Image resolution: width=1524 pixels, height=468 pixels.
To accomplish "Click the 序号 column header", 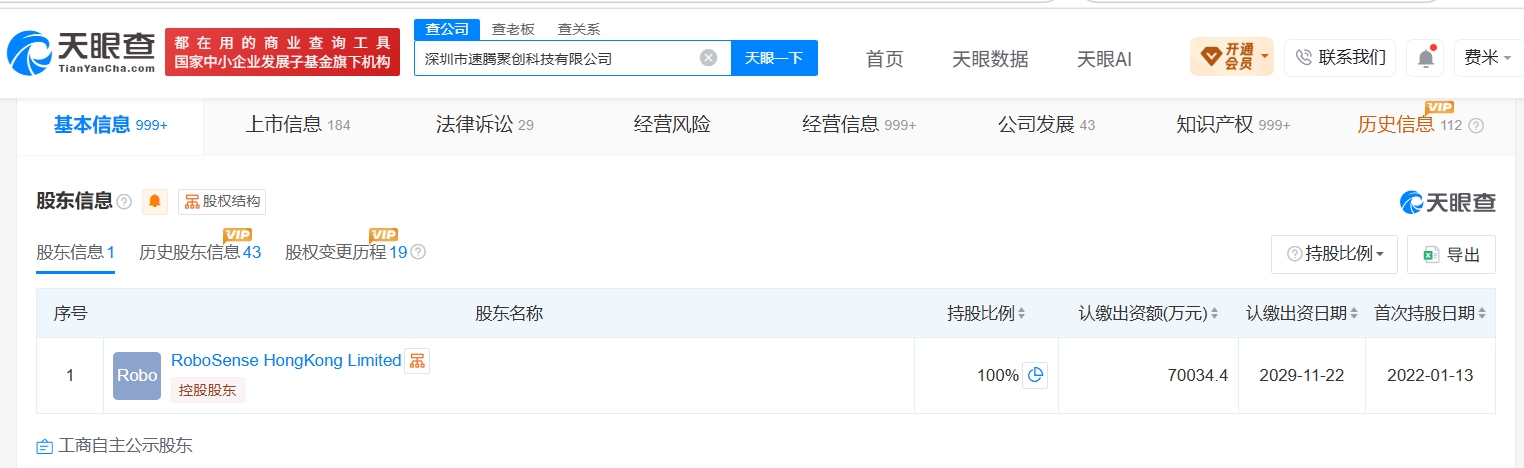I will tap(70, 313).
